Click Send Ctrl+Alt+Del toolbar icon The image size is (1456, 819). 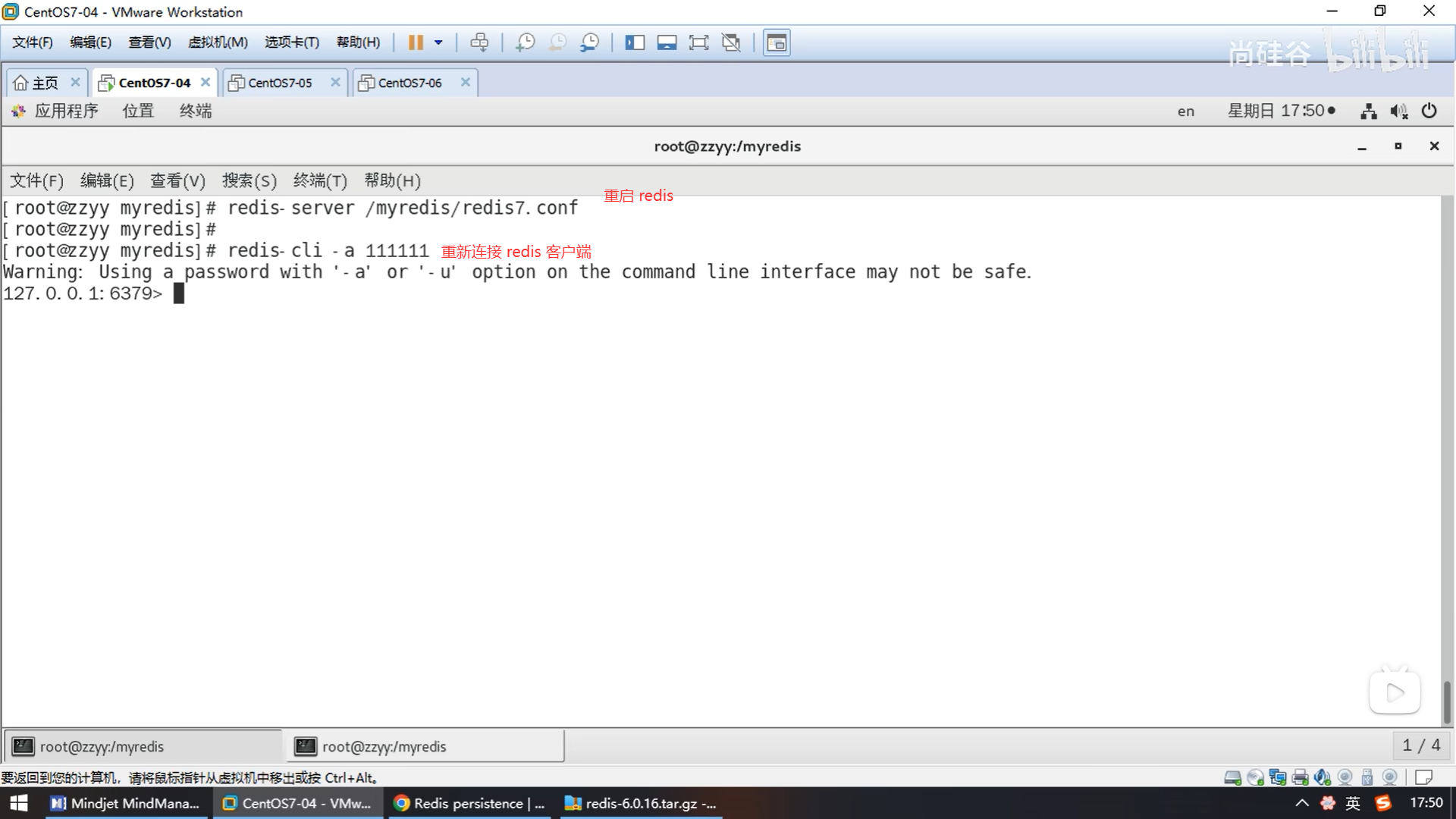coord(479,42)
